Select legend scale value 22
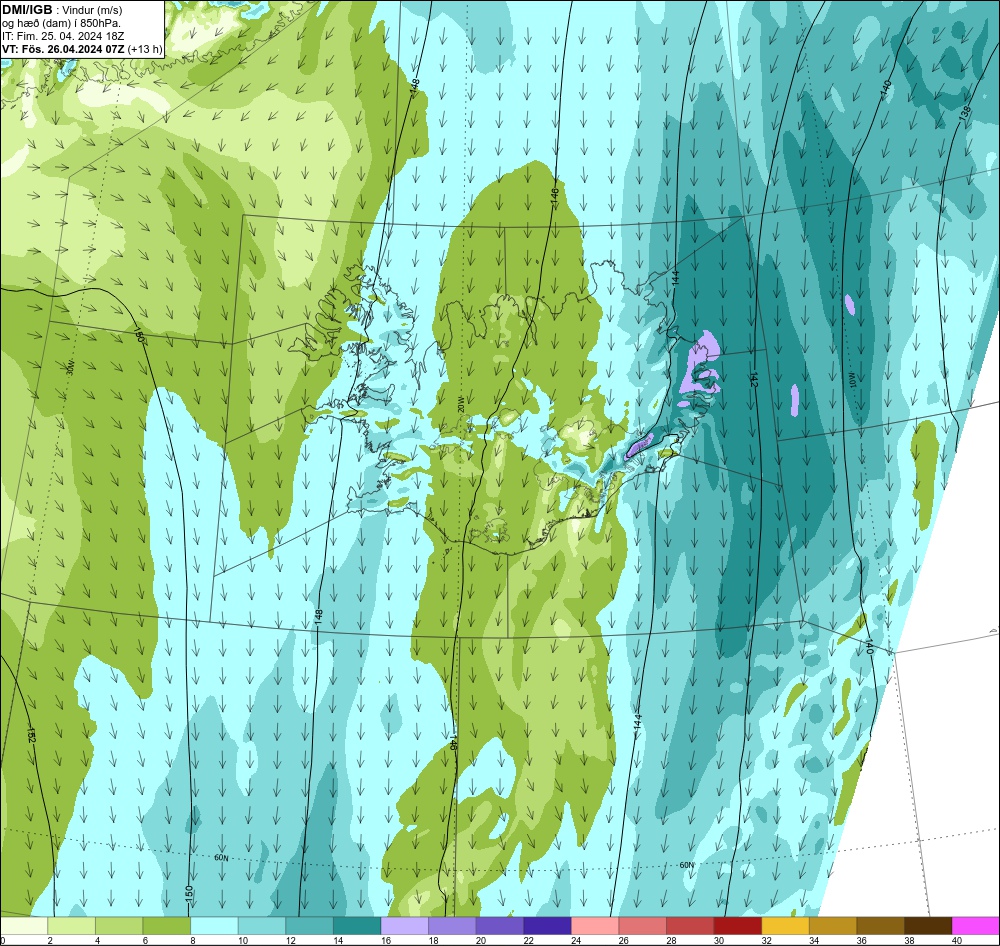 click(x=529, y=940)
